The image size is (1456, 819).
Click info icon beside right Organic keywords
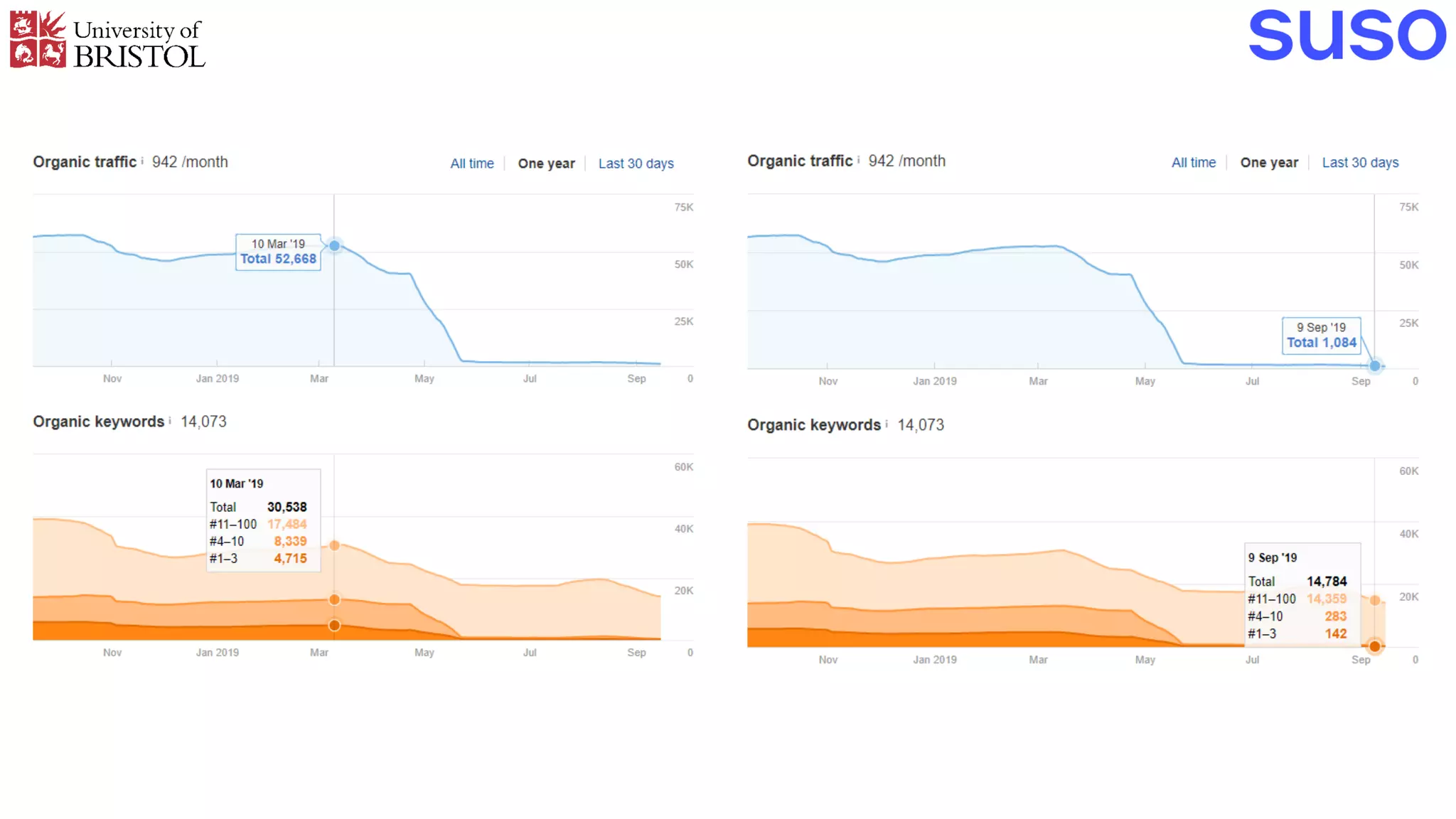click(887, 424)
